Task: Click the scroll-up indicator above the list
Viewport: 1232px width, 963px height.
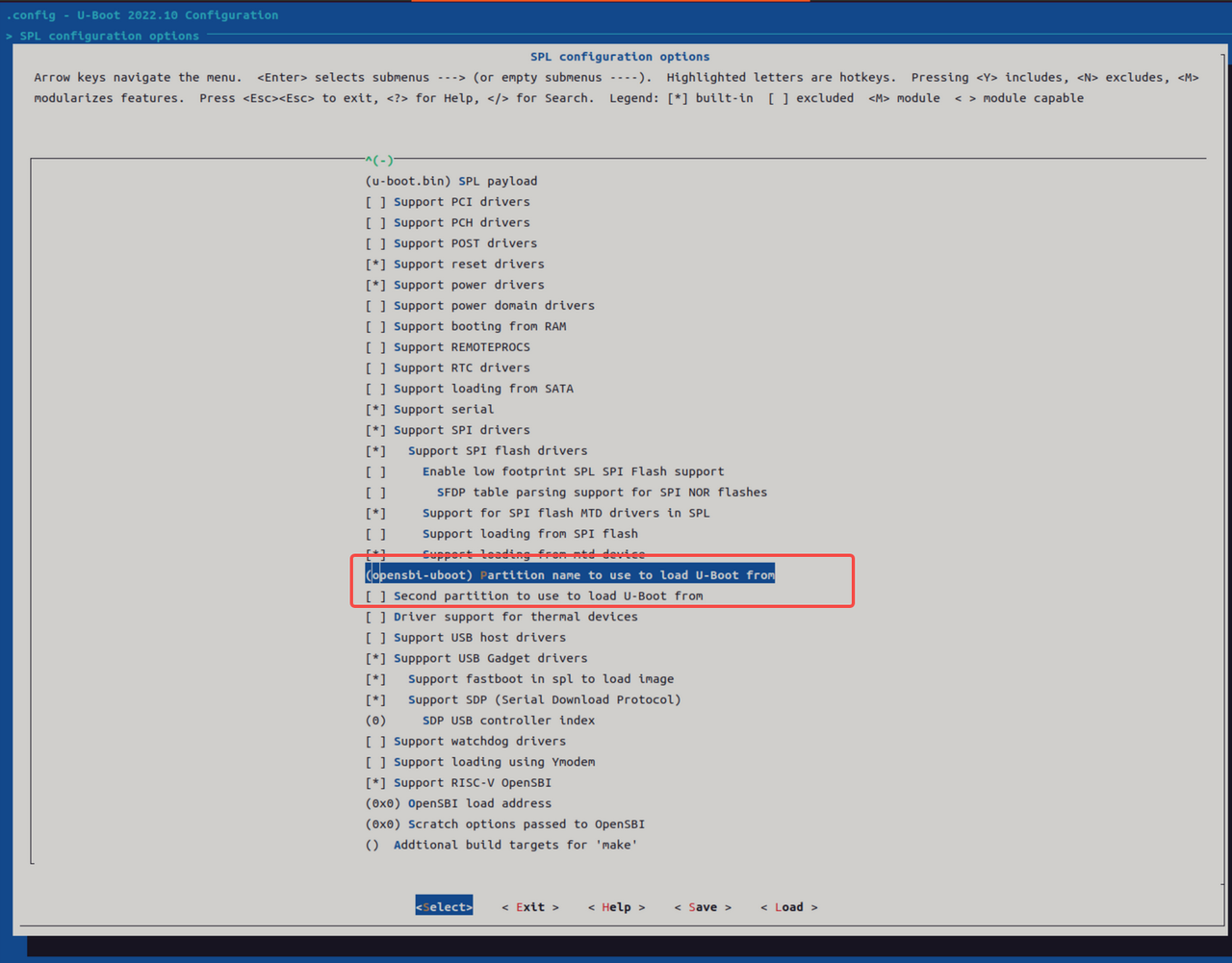Action: (379, 161)
